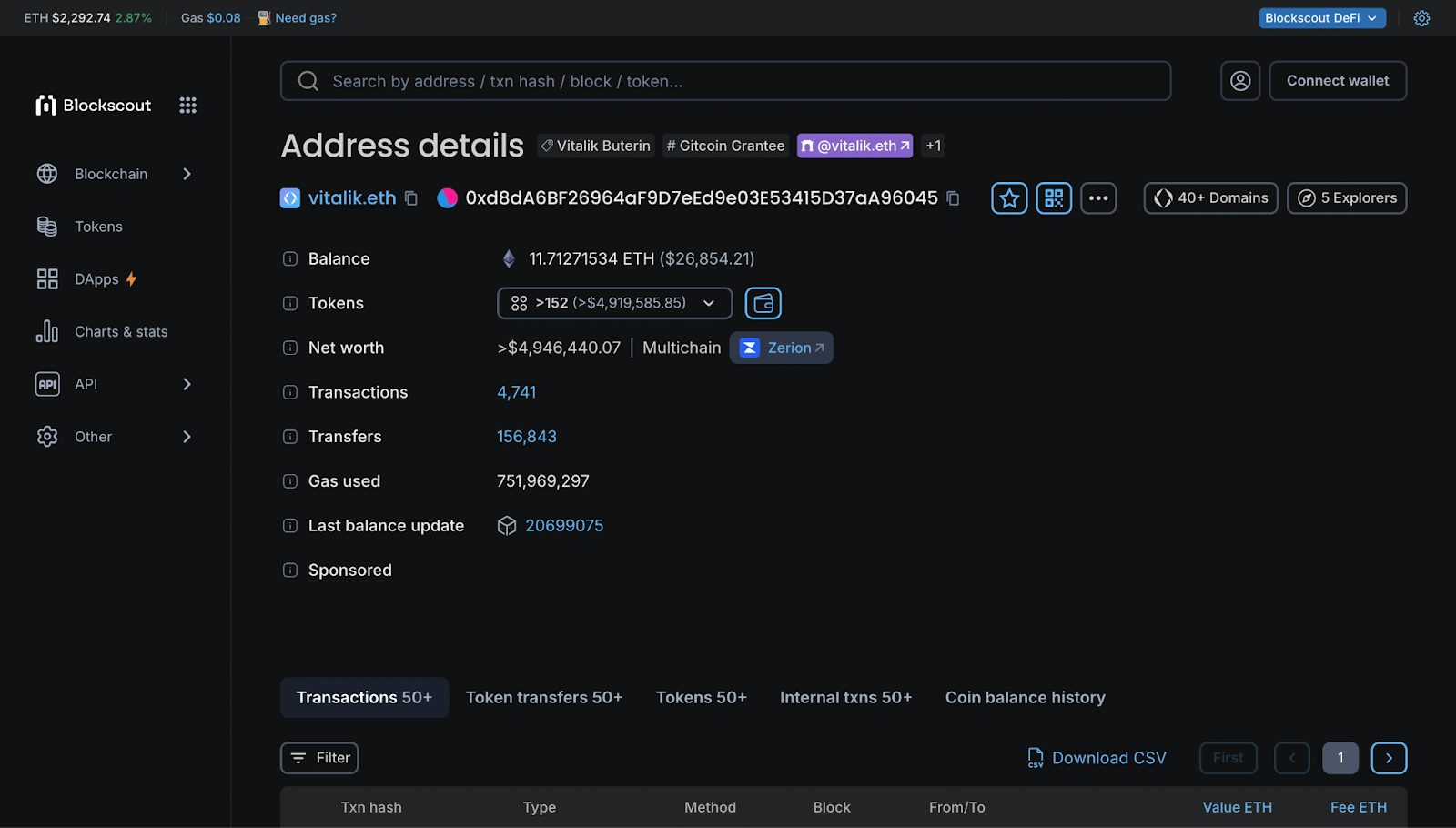Viewport: 1456px width, 828px height.
Task: Open the user profile icon button
Action: point(1240,81)
